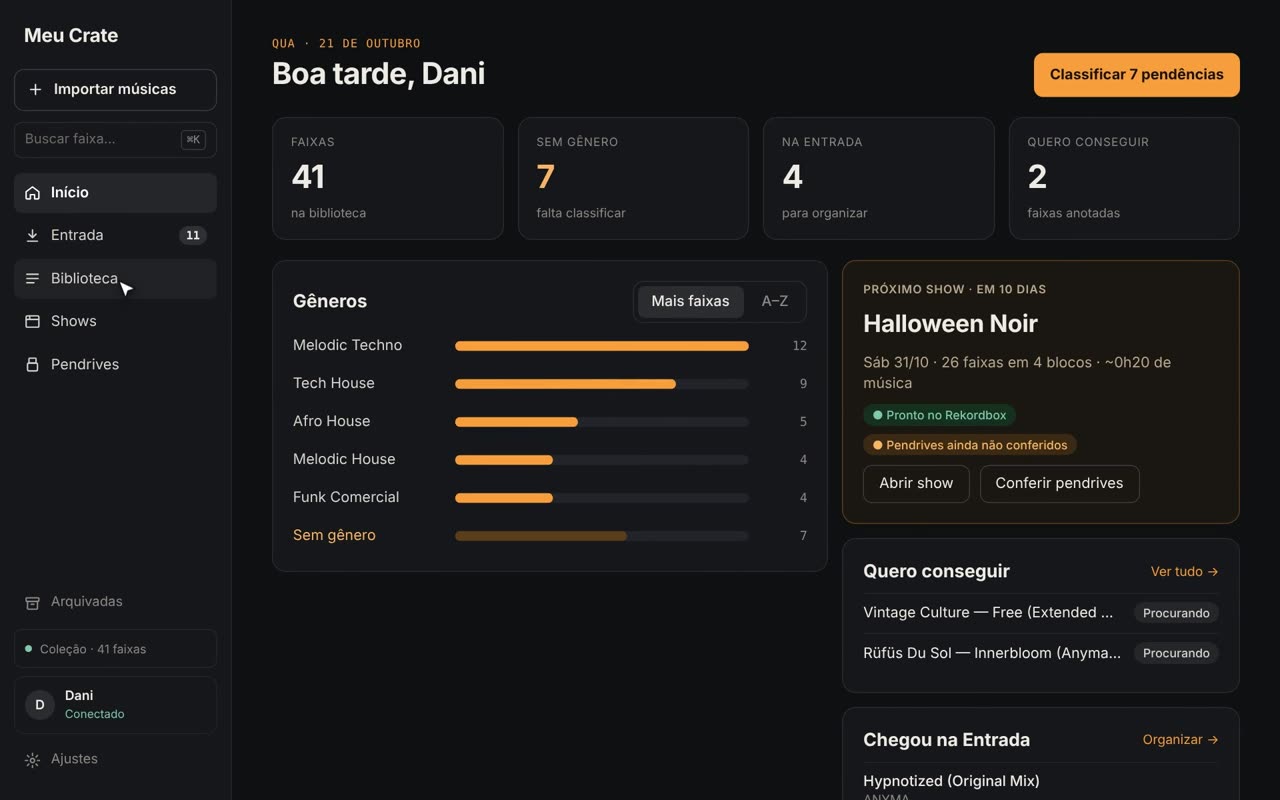Image resolution: width=1280 pixels, height=800 pixels.
Task: Click the home icon beside Início
Action: (33, 193)
